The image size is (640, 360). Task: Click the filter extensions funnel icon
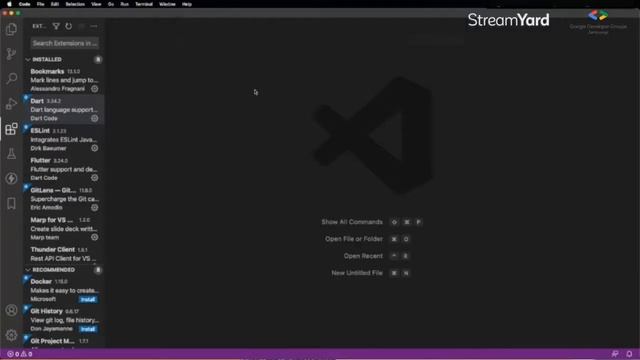tap(56, 26)
